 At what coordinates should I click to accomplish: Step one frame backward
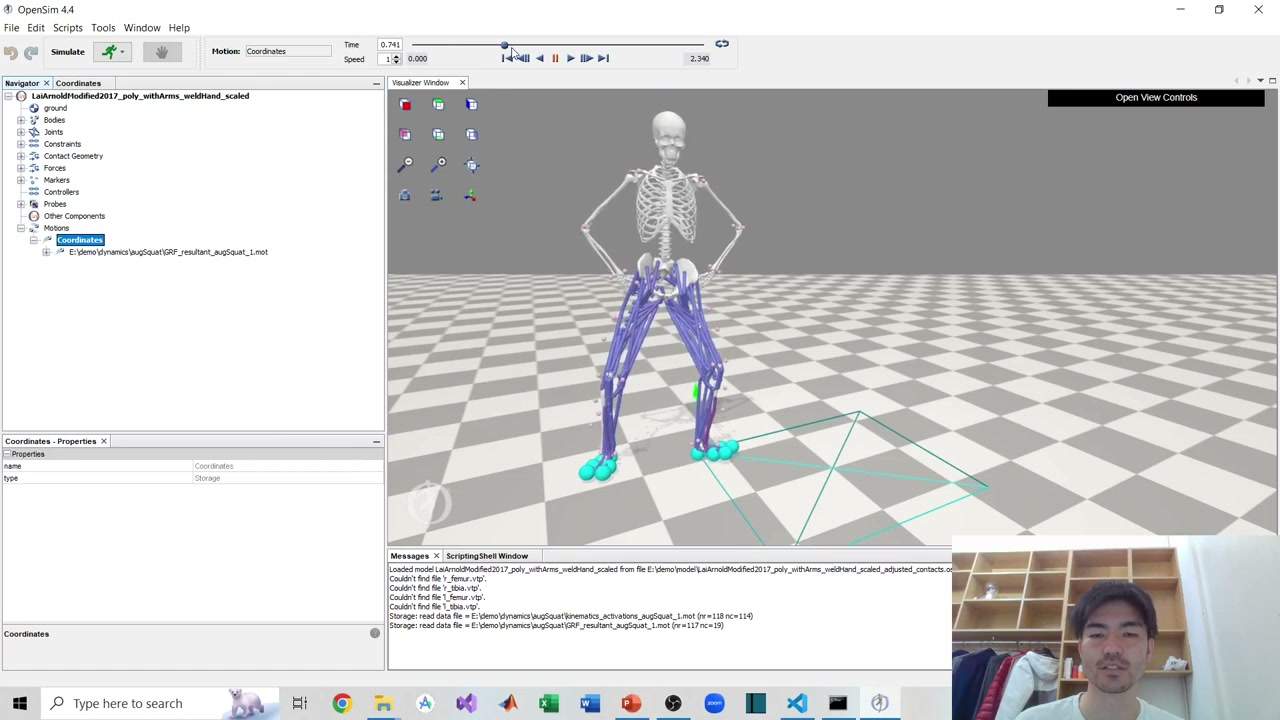(x=523, y=58)
